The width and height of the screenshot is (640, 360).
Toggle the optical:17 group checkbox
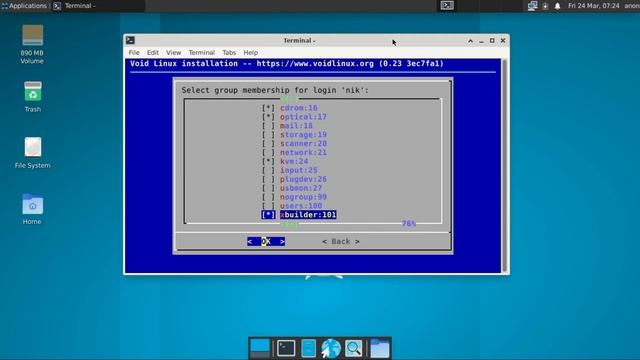[268, 117]
